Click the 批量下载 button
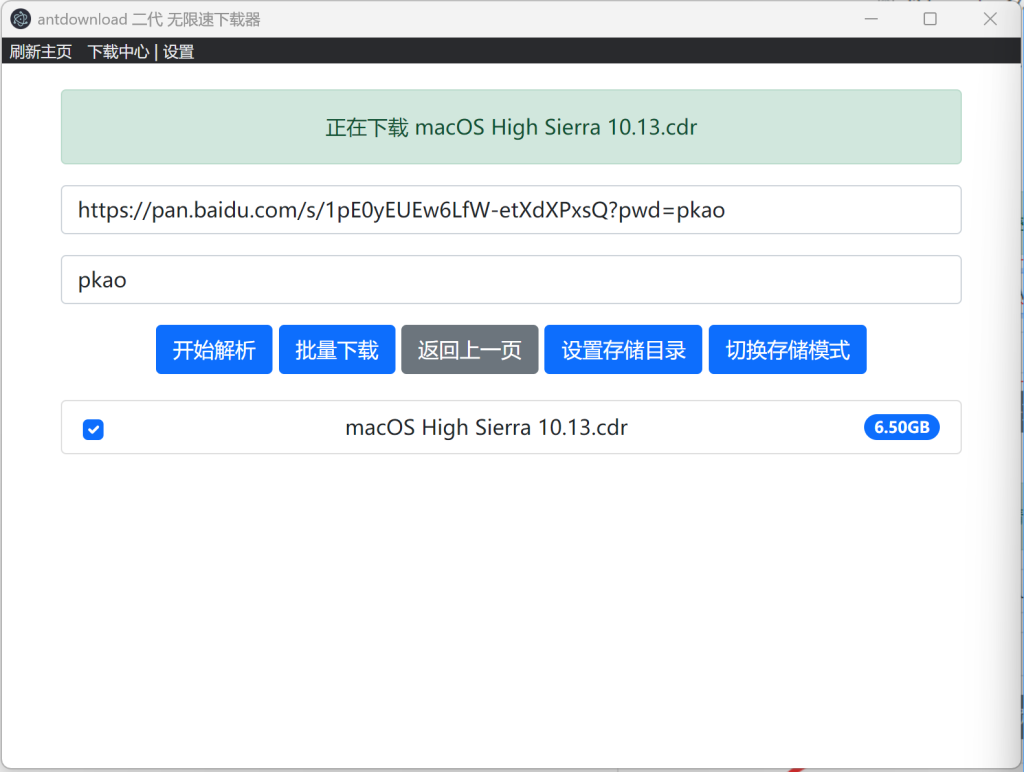This screenshot has height=772, width=1024. (x=337, y=349)
